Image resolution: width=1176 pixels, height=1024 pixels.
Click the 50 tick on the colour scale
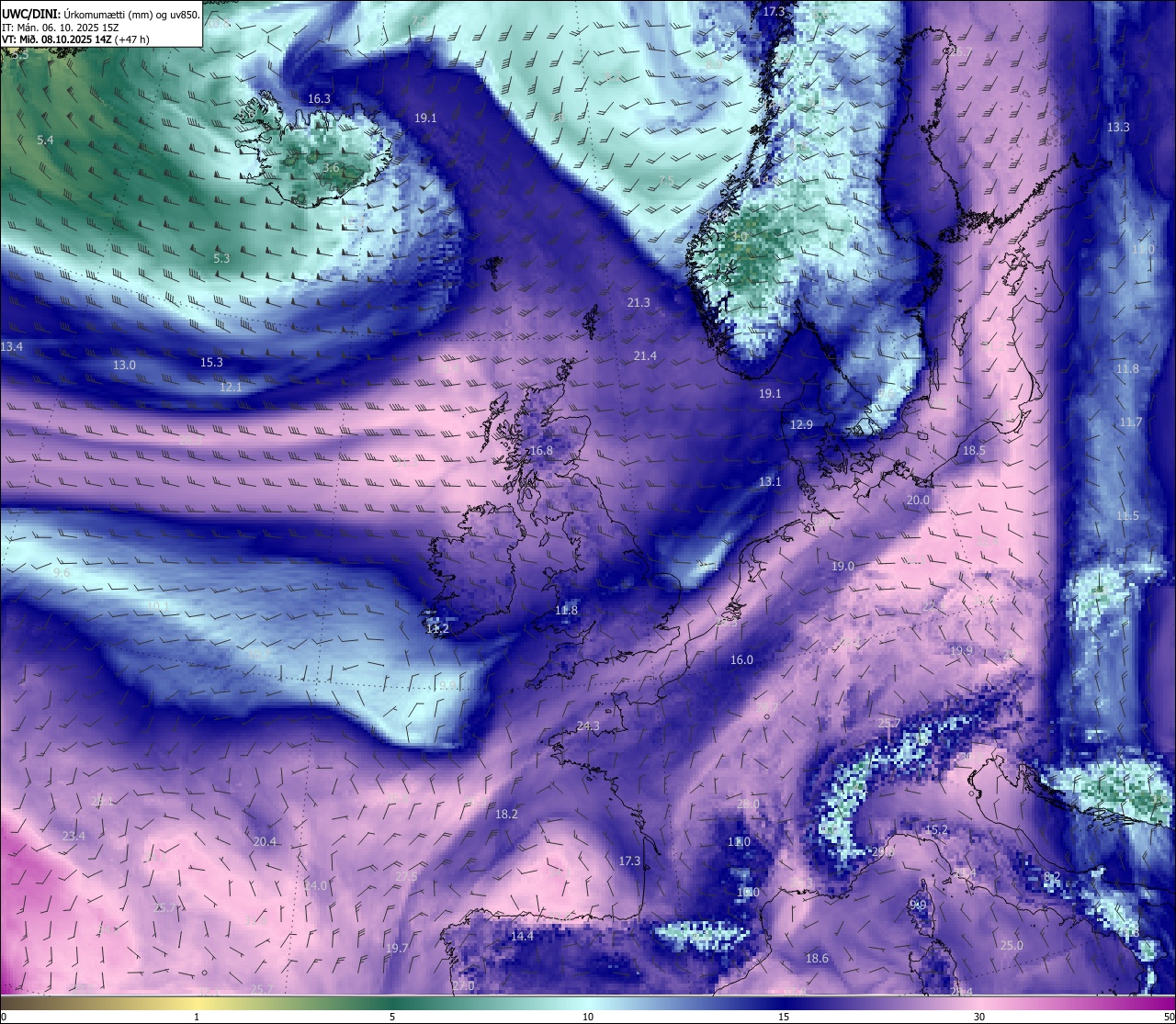coord(1169,1017)
